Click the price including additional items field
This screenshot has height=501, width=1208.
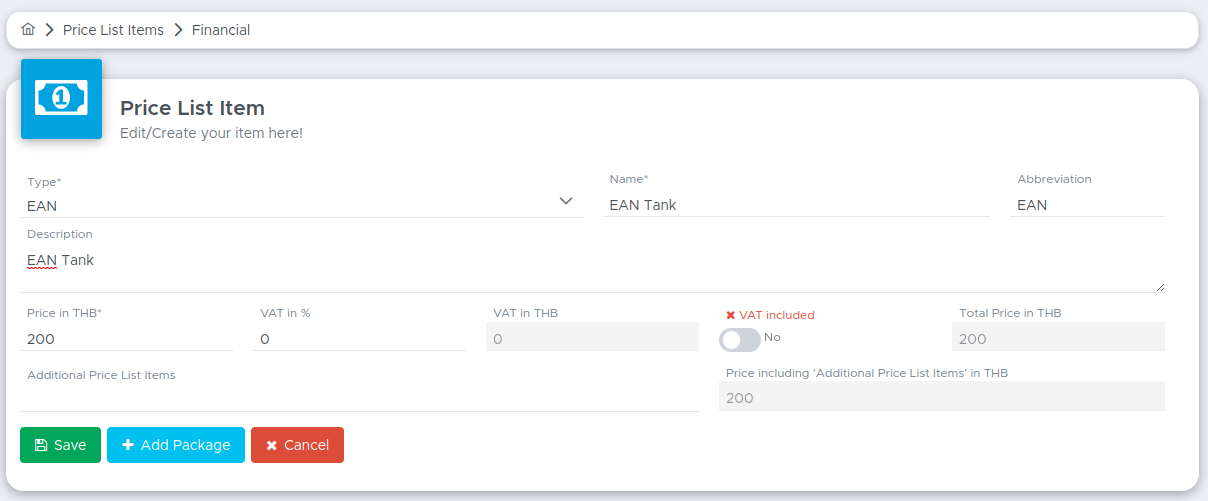(942, 396)
